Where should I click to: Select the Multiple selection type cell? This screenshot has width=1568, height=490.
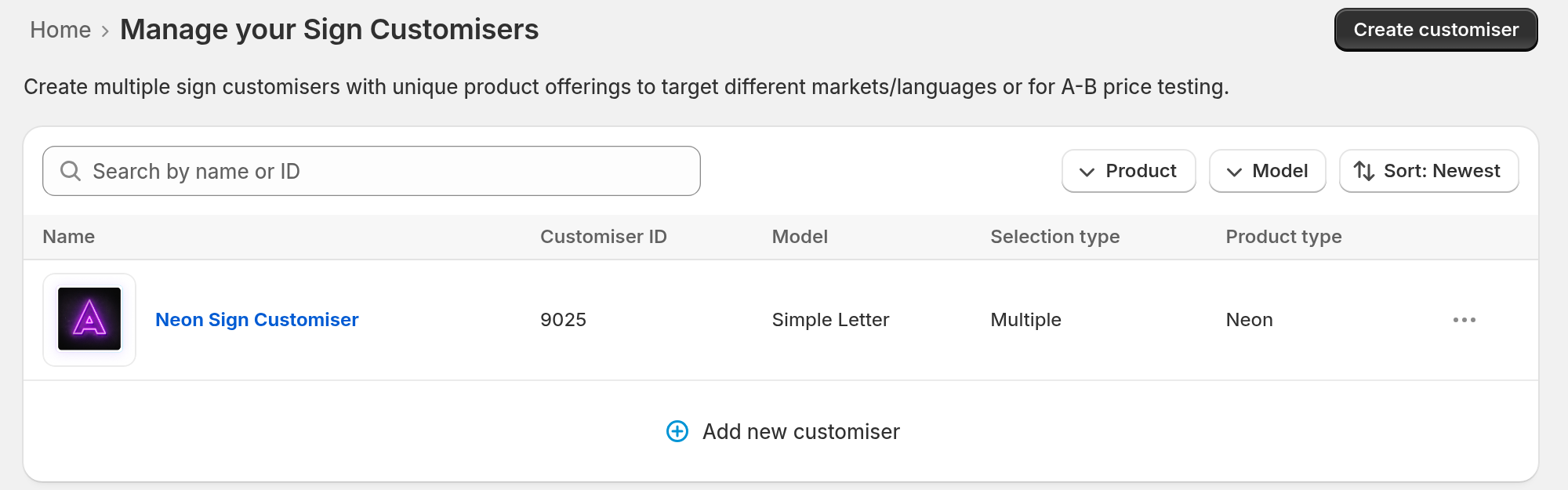click(1025, 320)
